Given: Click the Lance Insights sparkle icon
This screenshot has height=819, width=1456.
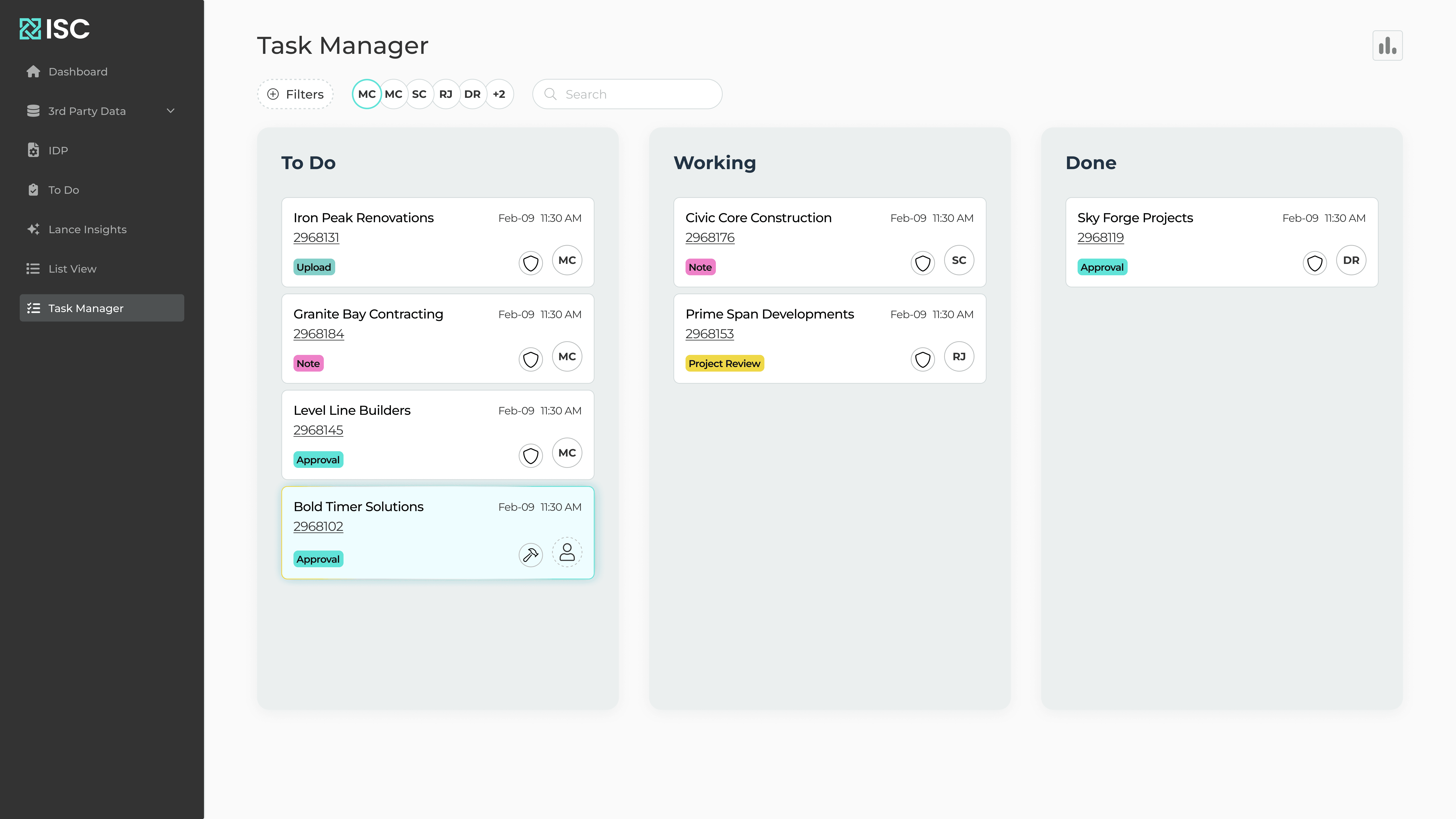Looking at the screenshot, I should [x=33, y=229].
